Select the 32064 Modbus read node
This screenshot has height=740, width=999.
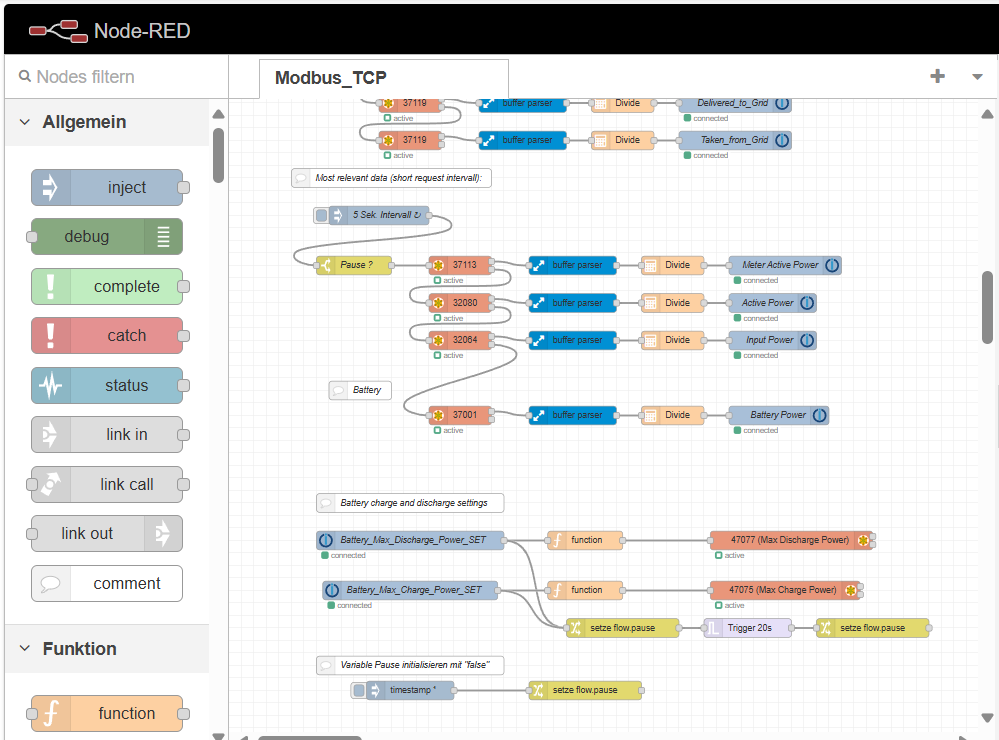[461, 340]
